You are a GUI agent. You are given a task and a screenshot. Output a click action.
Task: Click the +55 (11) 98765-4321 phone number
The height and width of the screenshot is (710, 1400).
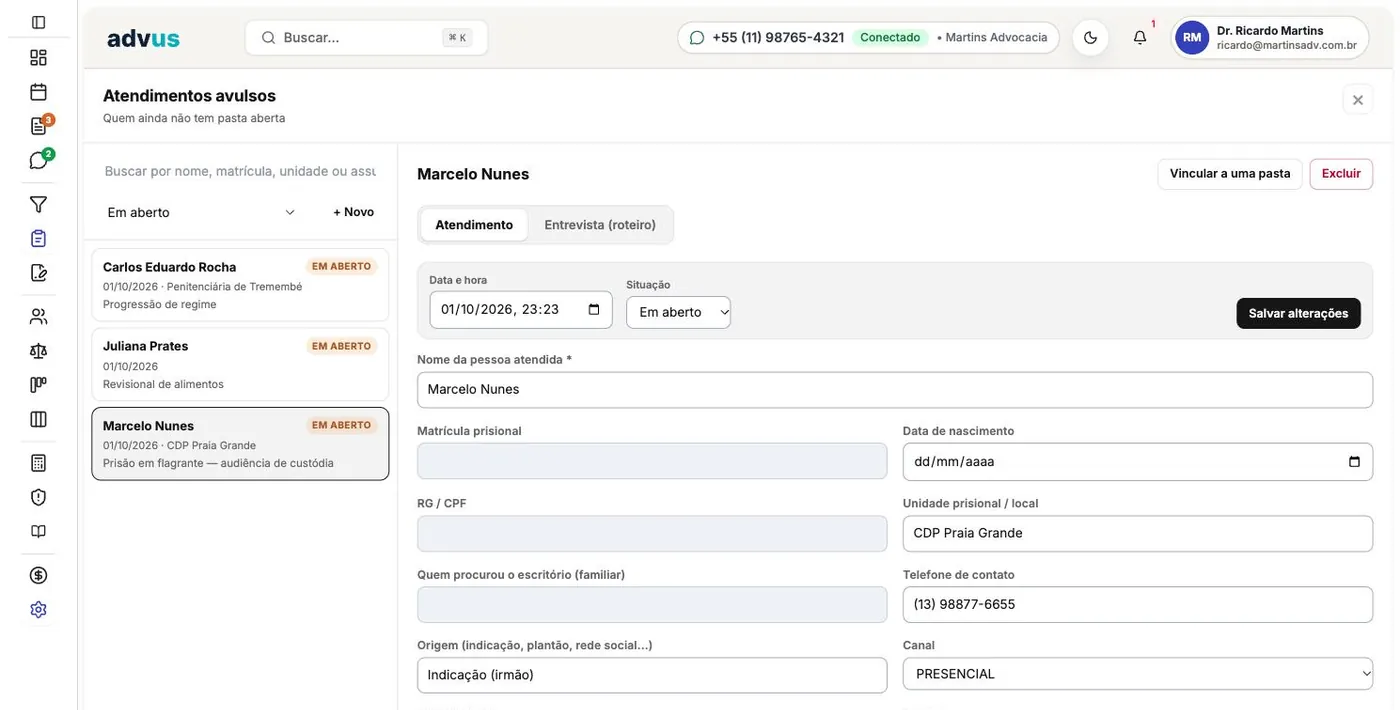point(778,38)
